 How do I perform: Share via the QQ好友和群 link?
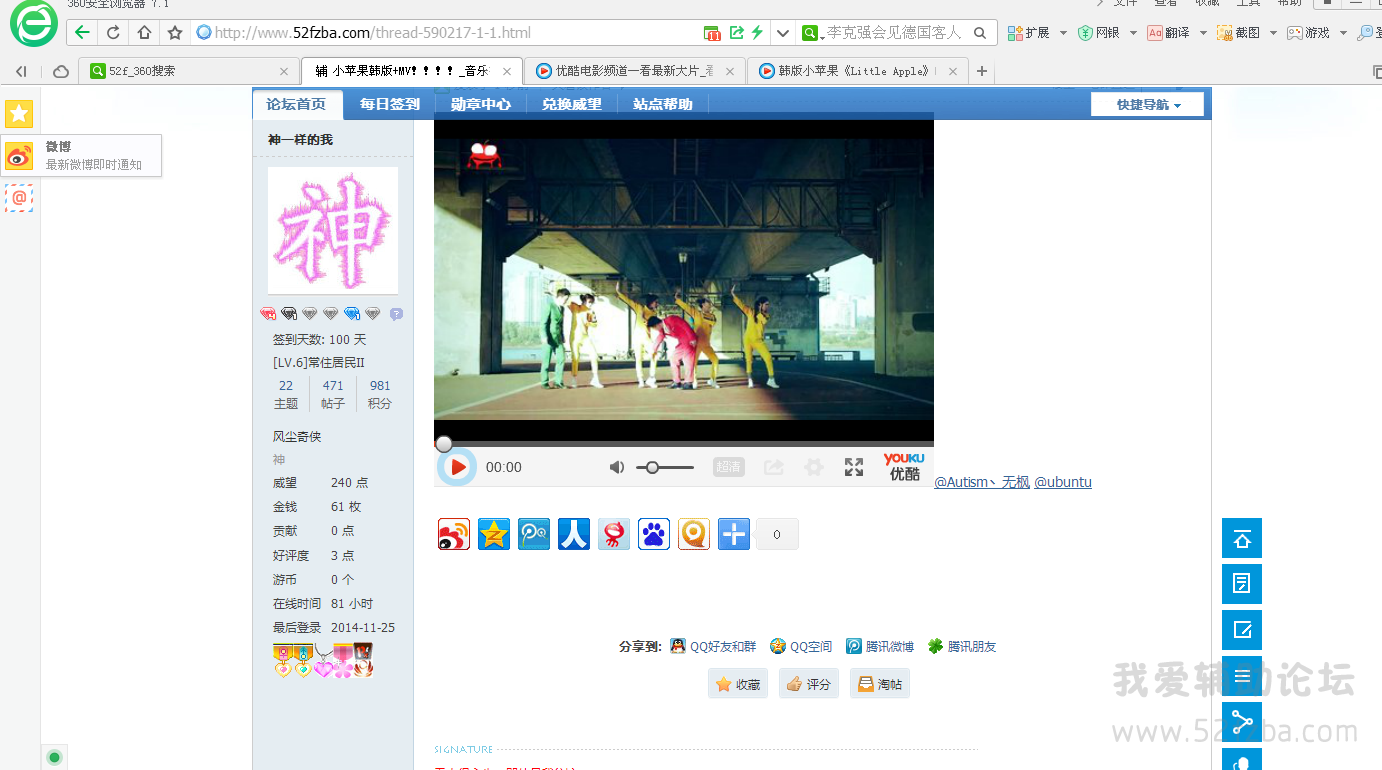(x=713, y=646)
